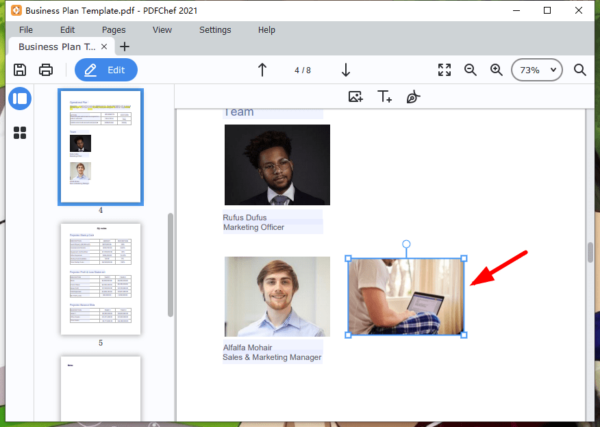Click the Alfalfa Mohair portrait photo
Image resolution: width=600 pixels, height=427 pixels.
pos(277,297)
